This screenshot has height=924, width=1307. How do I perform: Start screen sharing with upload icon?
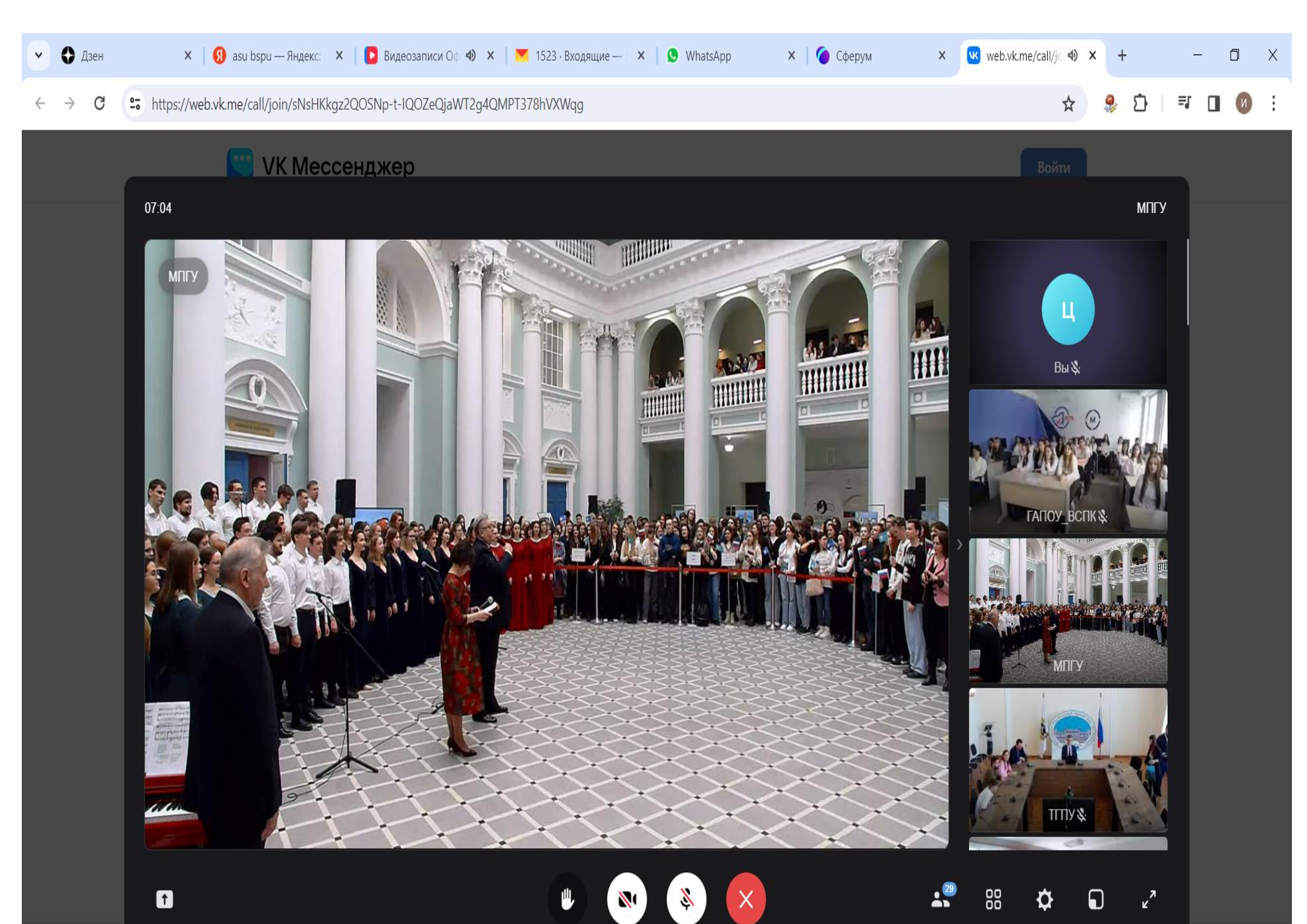tap(164, 899)
